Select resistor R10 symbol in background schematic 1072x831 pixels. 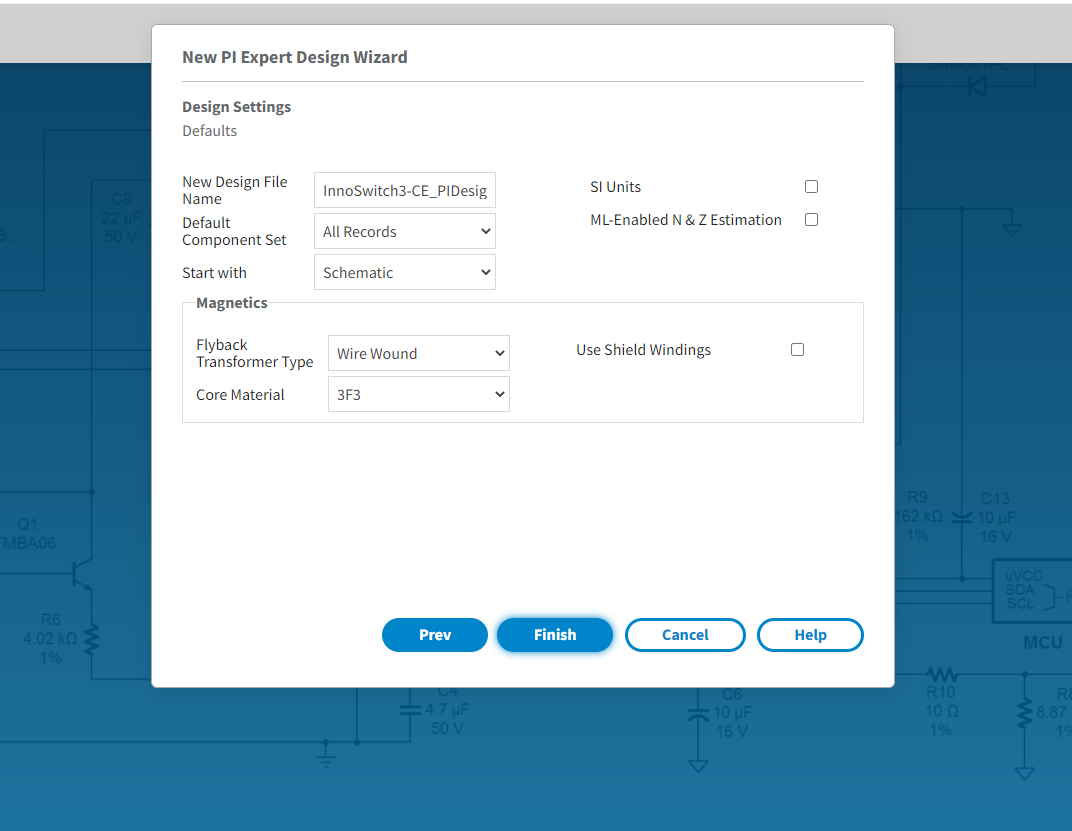pyautogui.click(x=941, y=674)
